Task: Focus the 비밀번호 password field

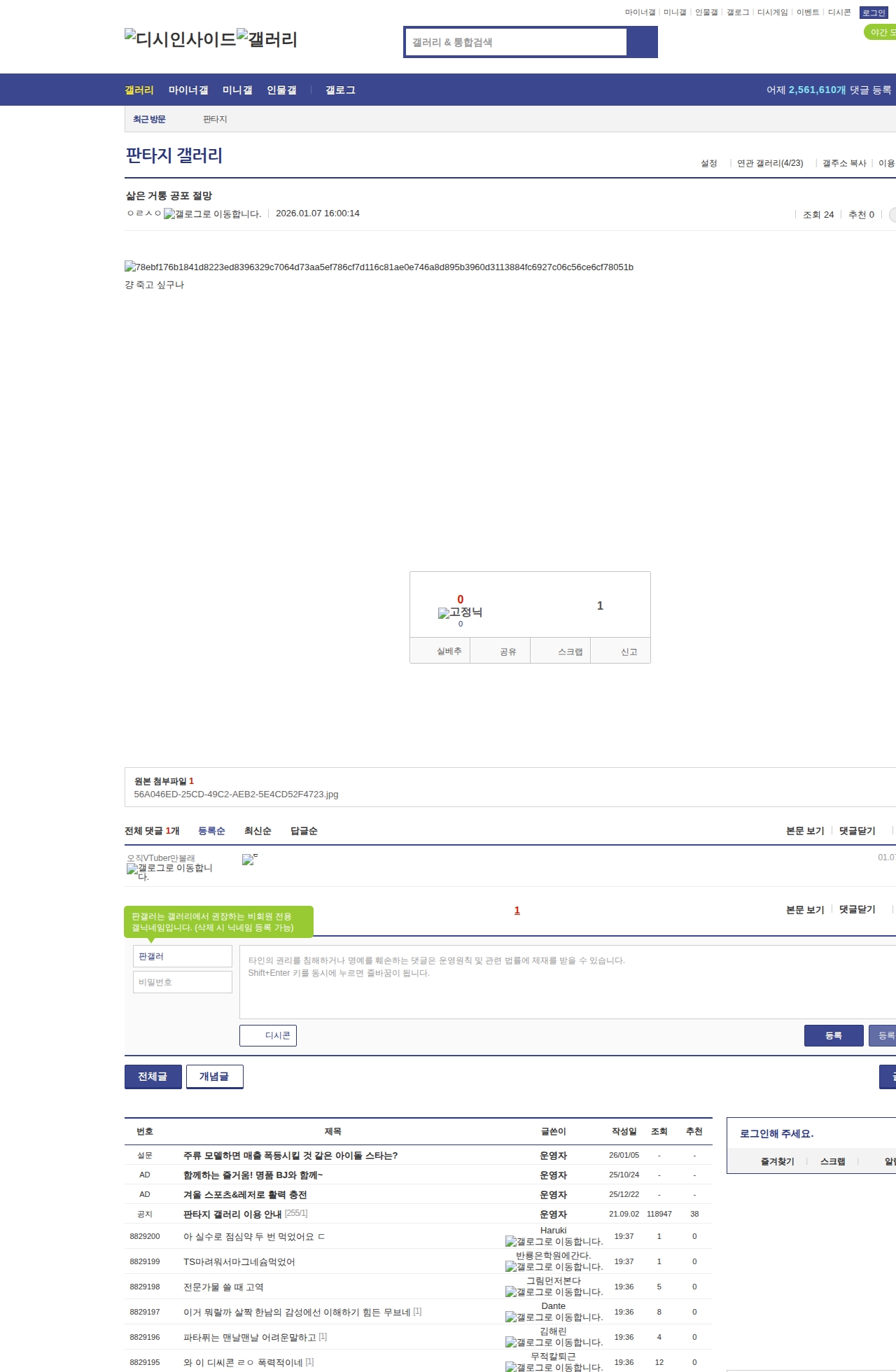Action: point(183,982)
